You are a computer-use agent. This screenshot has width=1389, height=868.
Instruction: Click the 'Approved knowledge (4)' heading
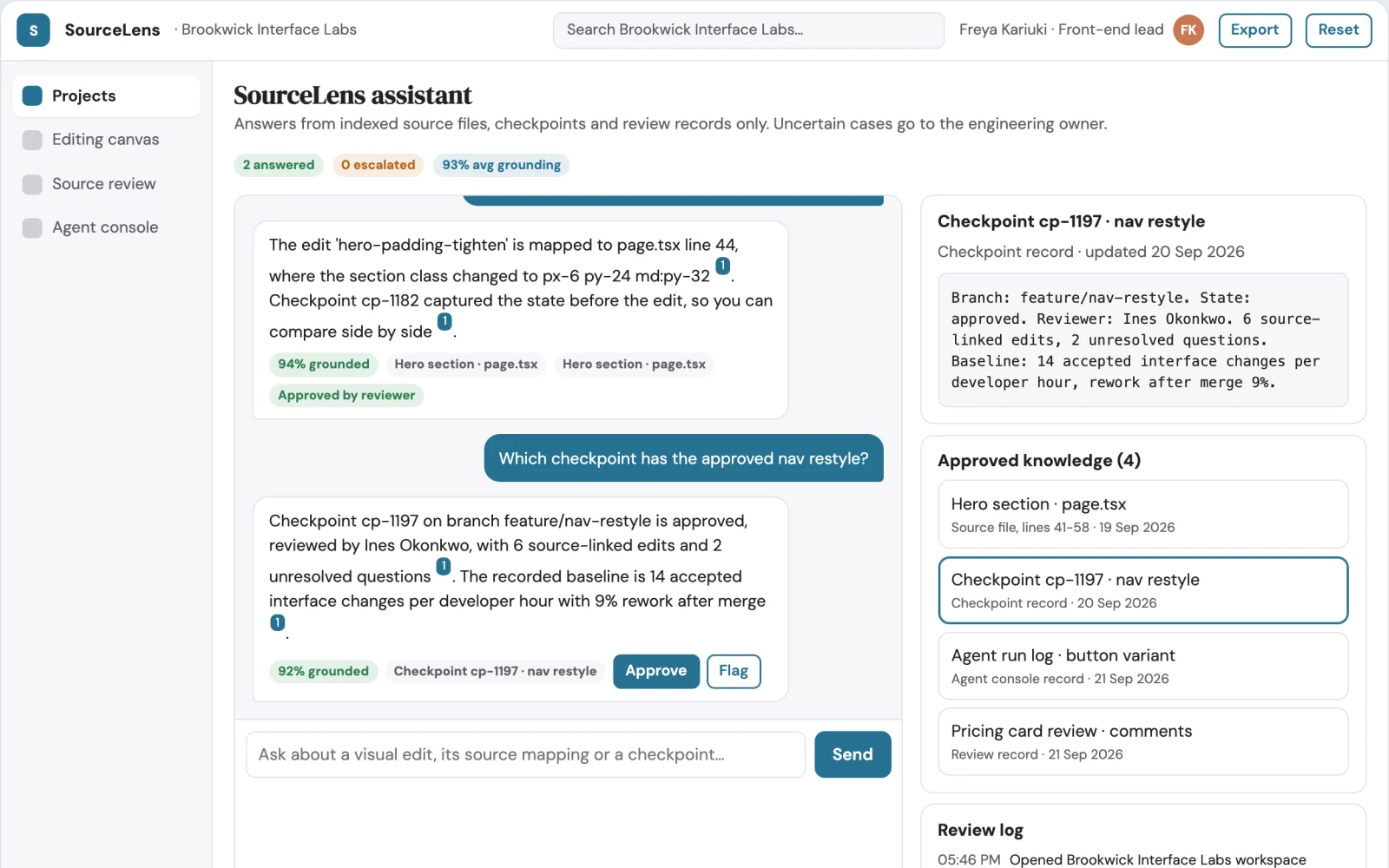pyautogui.click(x=1039, y=461)
